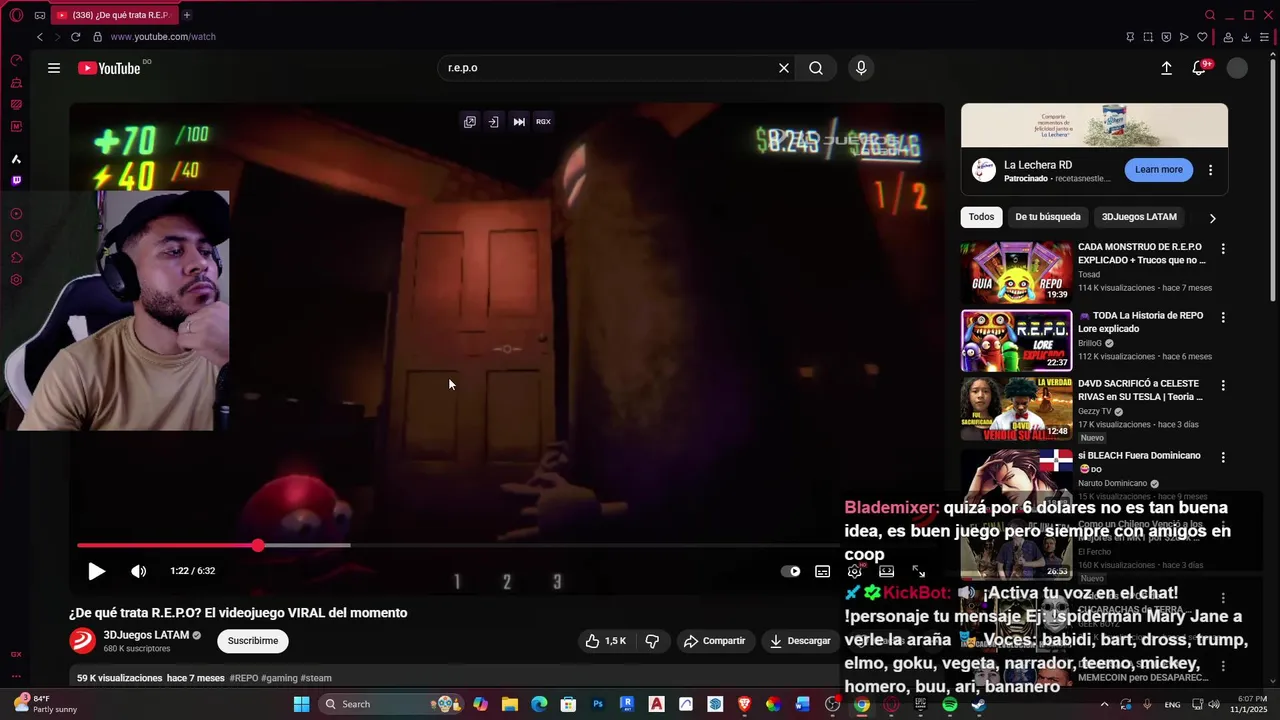Start voice search with microphone icon
Viewport: 1280px width, 720px height.
coord(861,68)
